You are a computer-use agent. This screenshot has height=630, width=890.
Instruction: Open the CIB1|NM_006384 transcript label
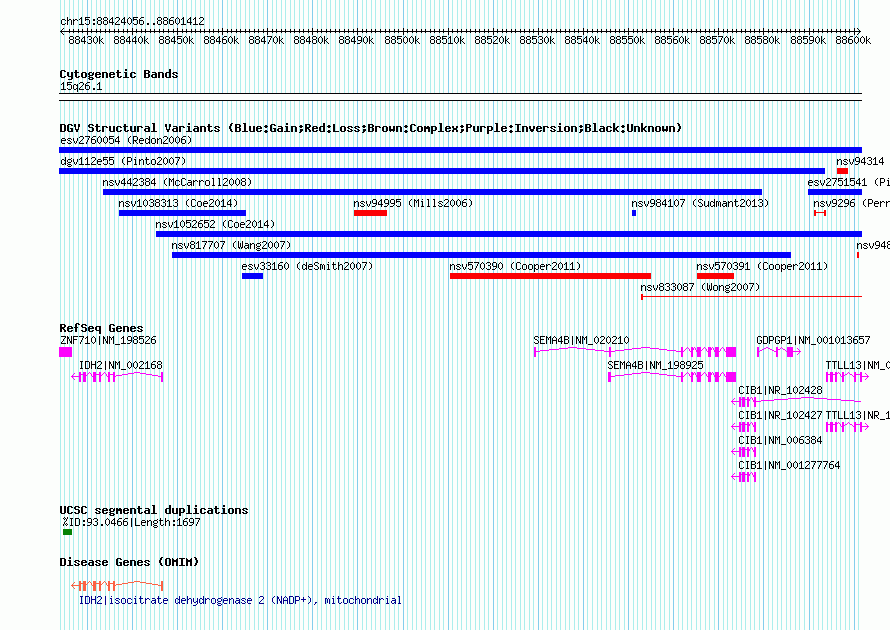click(780, 440)
